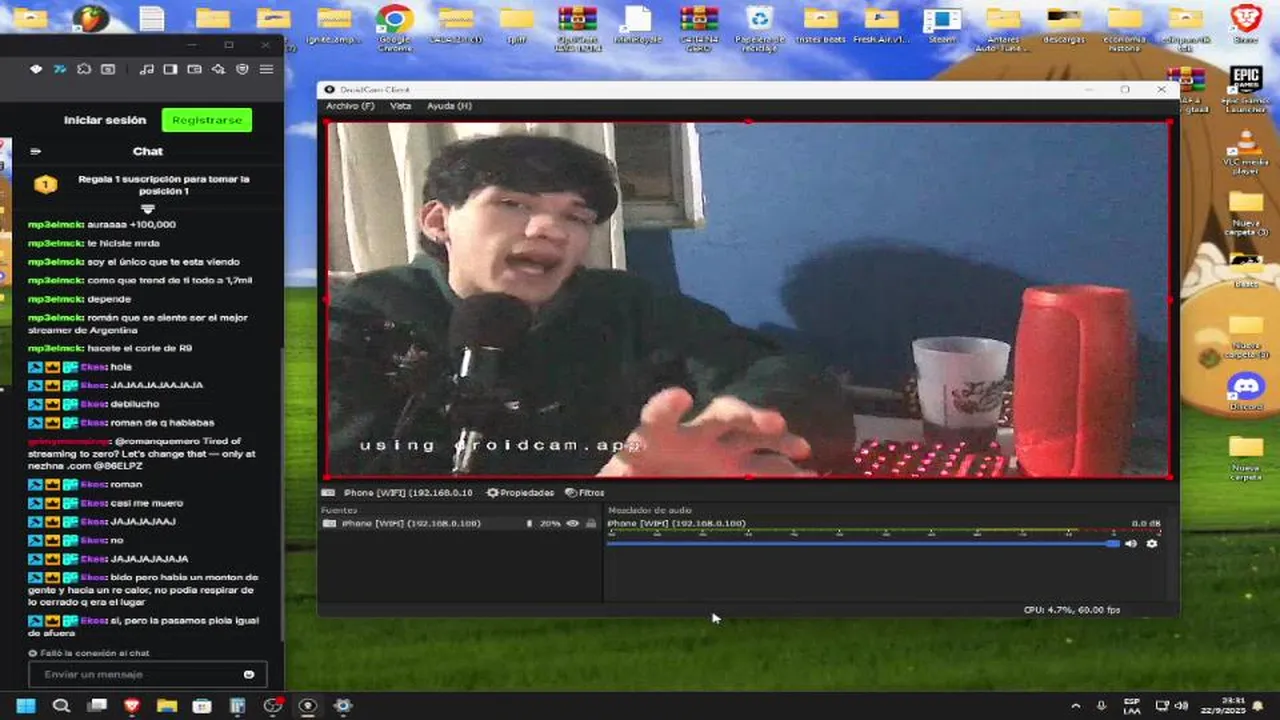Click the CPU and fps status text
Image resolution: width=1280 pixels, height=720 pixels.
[x=1072, y=610]
